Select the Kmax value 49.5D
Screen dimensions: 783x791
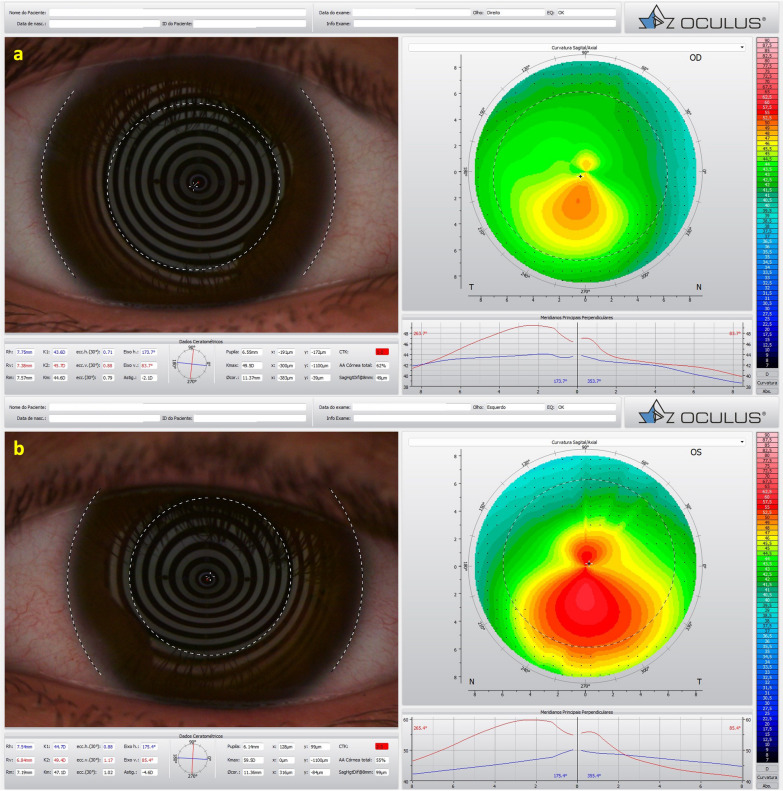(x=251, y=365)
